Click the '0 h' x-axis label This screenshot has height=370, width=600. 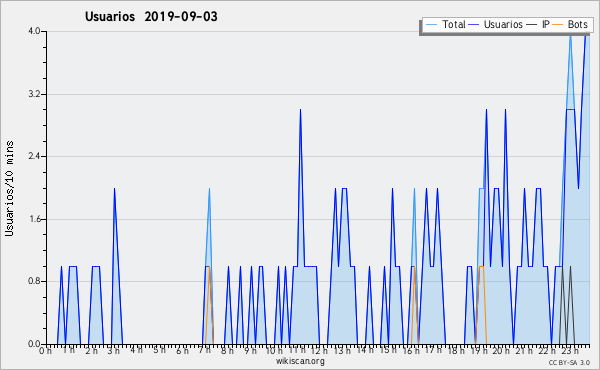pos(45,350)
